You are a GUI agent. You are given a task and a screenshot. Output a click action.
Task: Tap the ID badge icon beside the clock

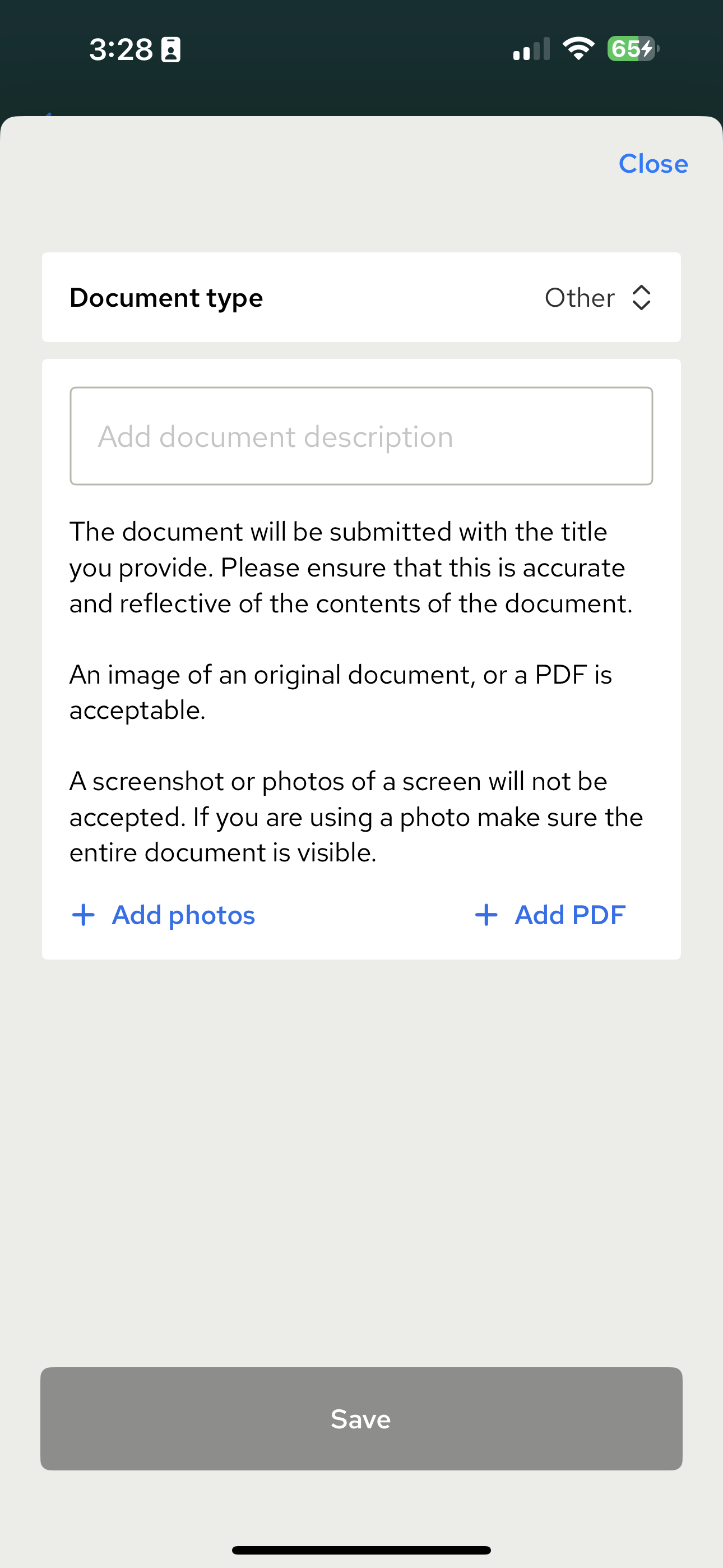[170, 49]
